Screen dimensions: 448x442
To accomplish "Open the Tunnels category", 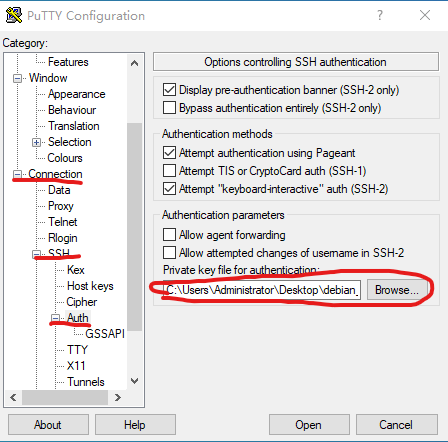I will pos(86,382).
